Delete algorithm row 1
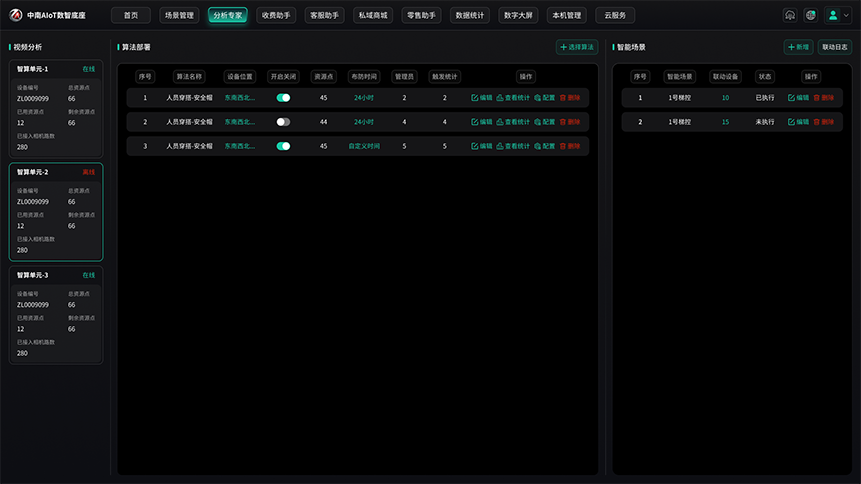Image resolution: width=861 pixels, height=484 pixels. tap(570, 98)
